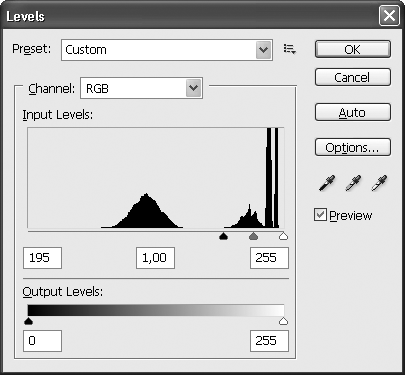Close the Levels dialog
Viewport: 405px width, 375px height.
click(x=389, y=16)
